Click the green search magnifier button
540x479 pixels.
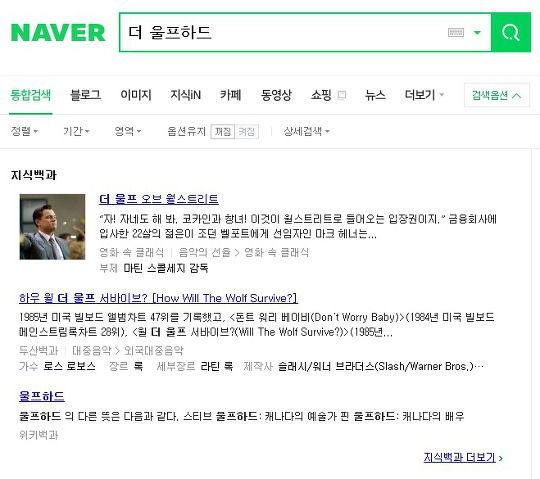pyautogui.click(x=511, y=32)
